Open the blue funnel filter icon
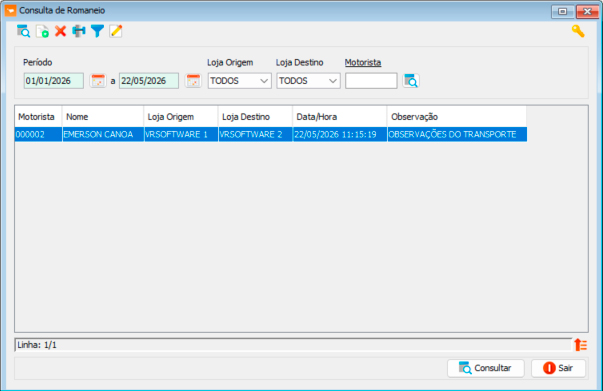 tap(97, 31)
